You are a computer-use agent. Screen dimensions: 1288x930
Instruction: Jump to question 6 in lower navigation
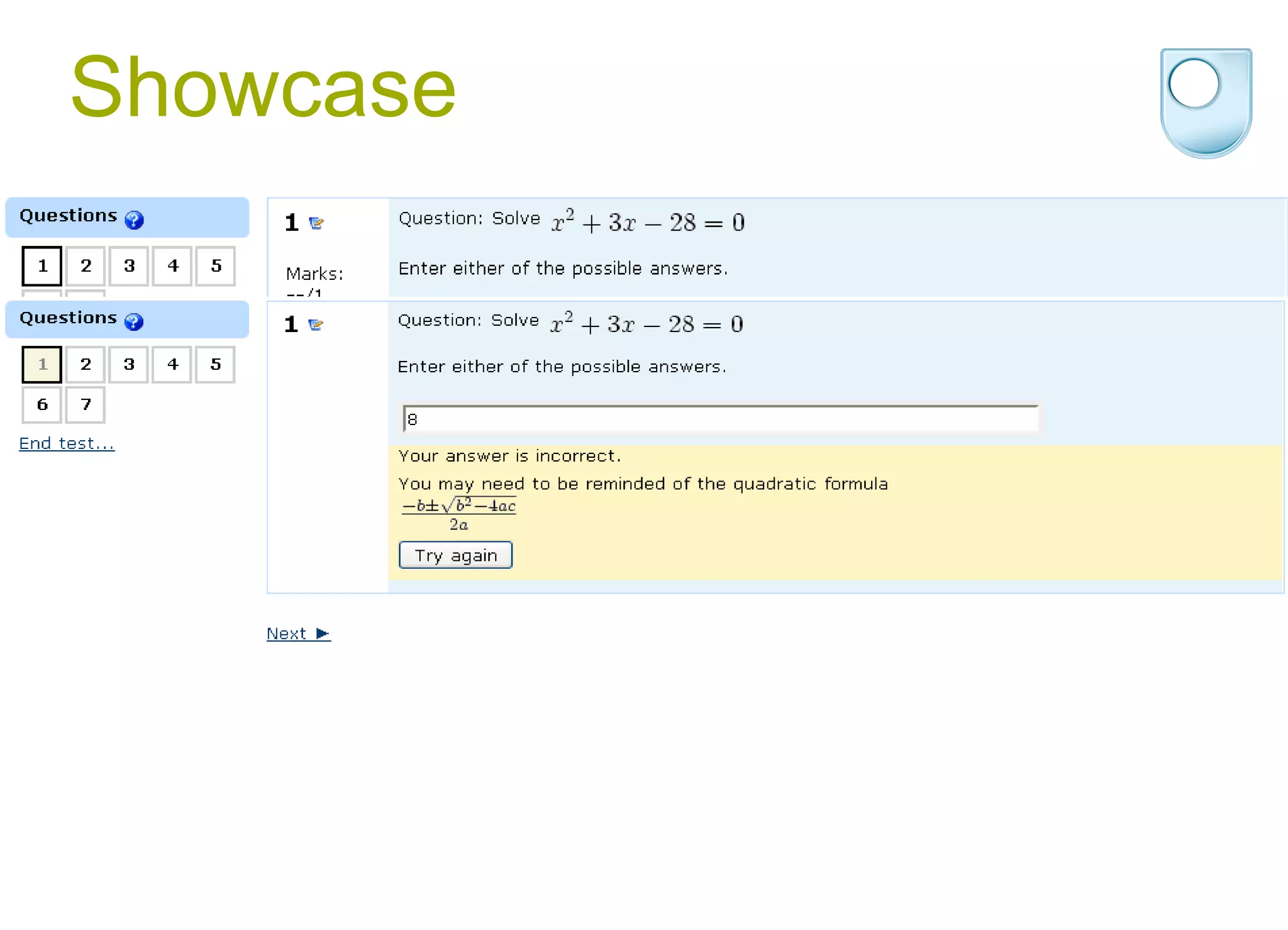42,405
